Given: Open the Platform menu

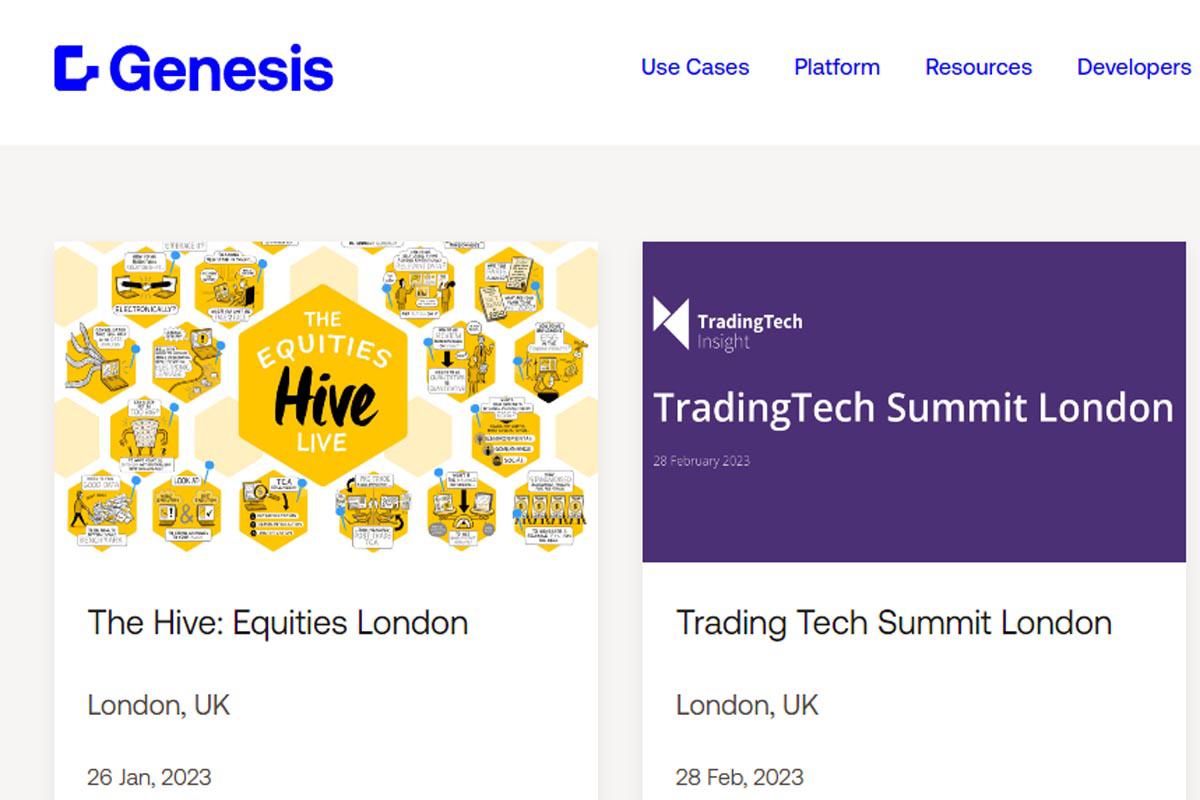Looking at the screenshot, I should point(837,67).
